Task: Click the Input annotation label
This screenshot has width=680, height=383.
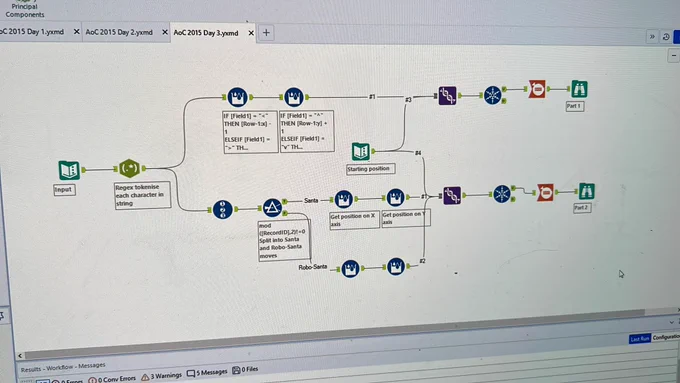Action: coord(64,190)
